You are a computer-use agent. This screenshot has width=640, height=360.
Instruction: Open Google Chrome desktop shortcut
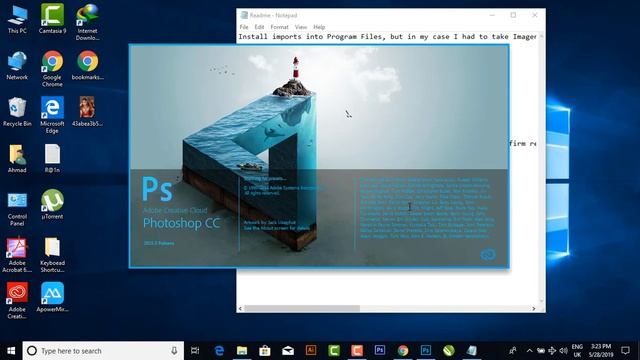(52, 69)
